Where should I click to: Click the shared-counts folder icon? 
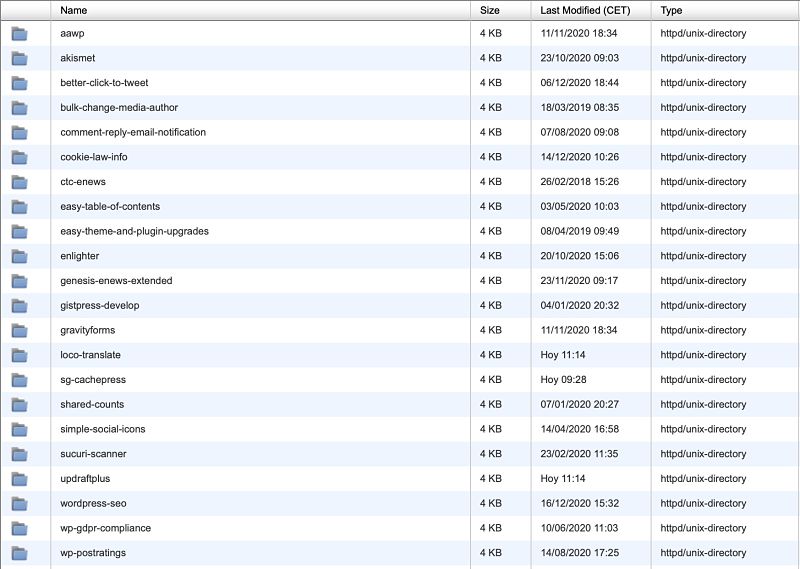pos(19,405)
